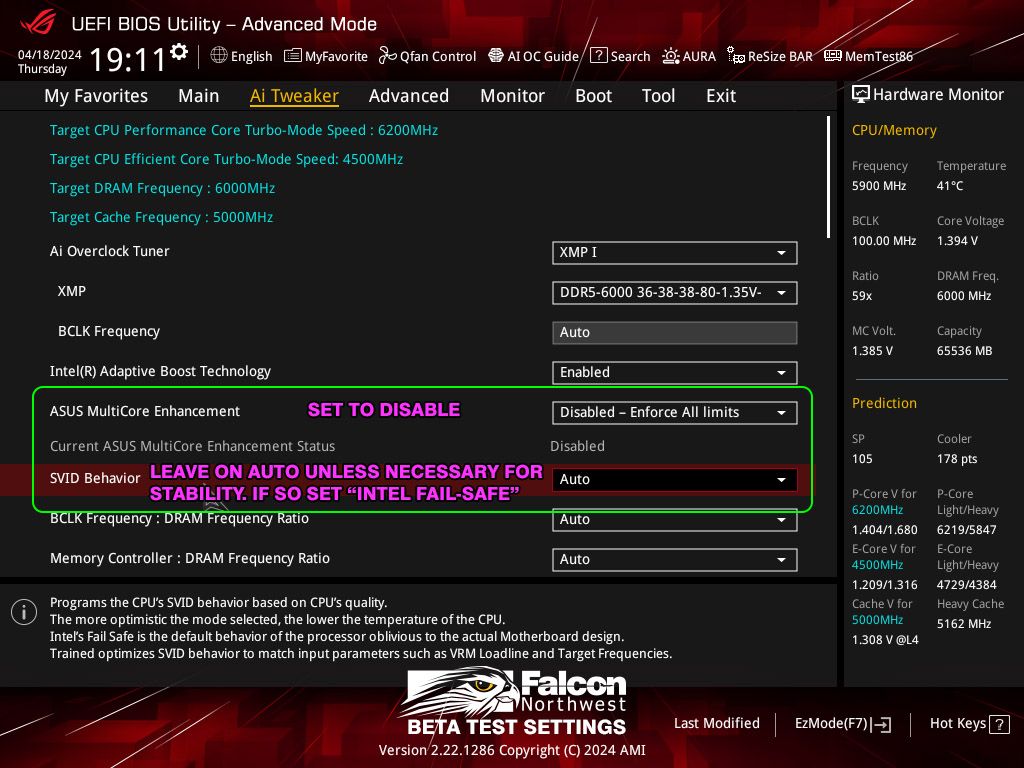
Task: Open the Monitor tab
Action: coord(513,96)
